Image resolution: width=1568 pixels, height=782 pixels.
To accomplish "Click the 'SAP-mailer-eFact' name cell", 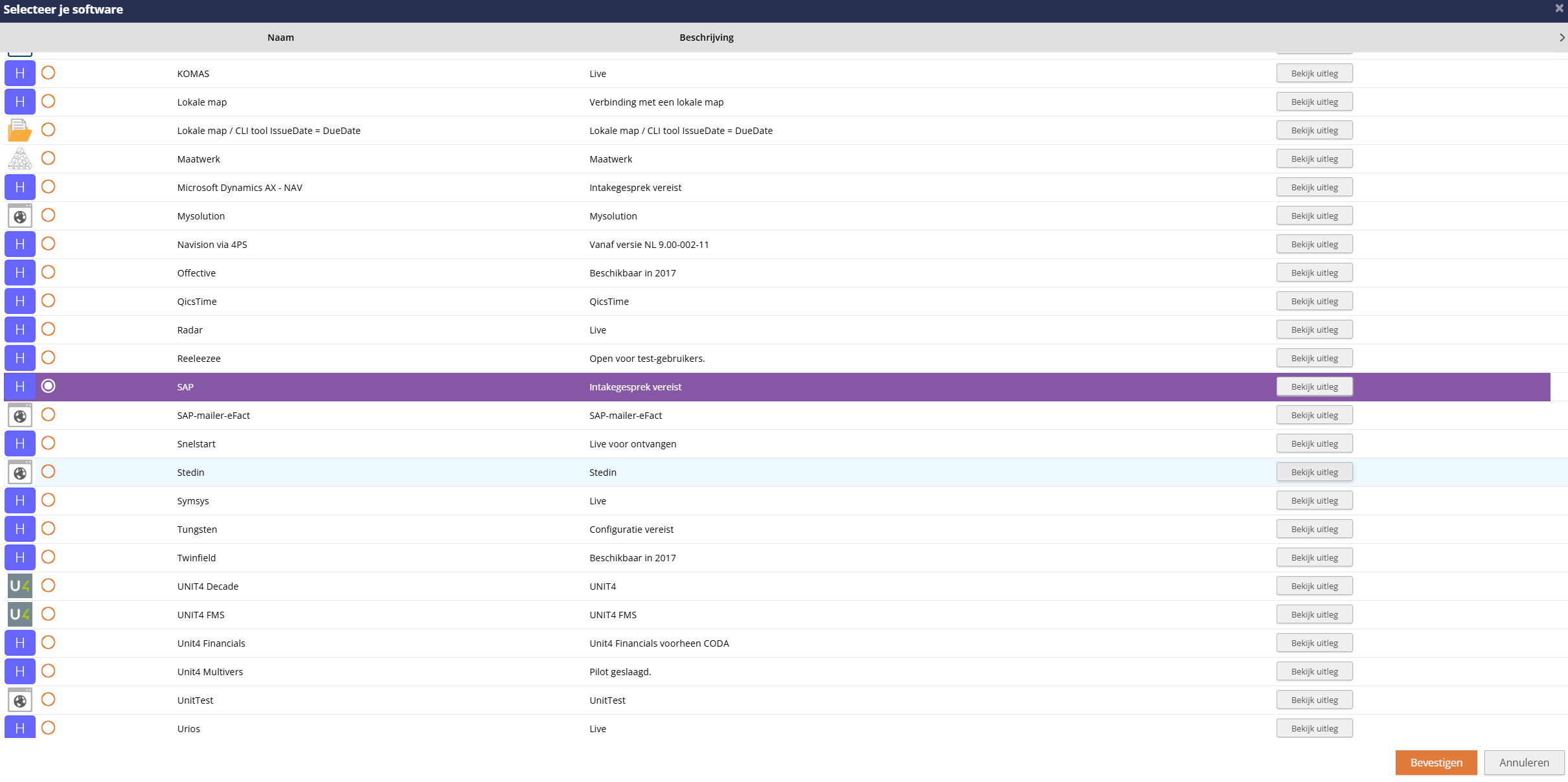I will [x=213, y=416].
